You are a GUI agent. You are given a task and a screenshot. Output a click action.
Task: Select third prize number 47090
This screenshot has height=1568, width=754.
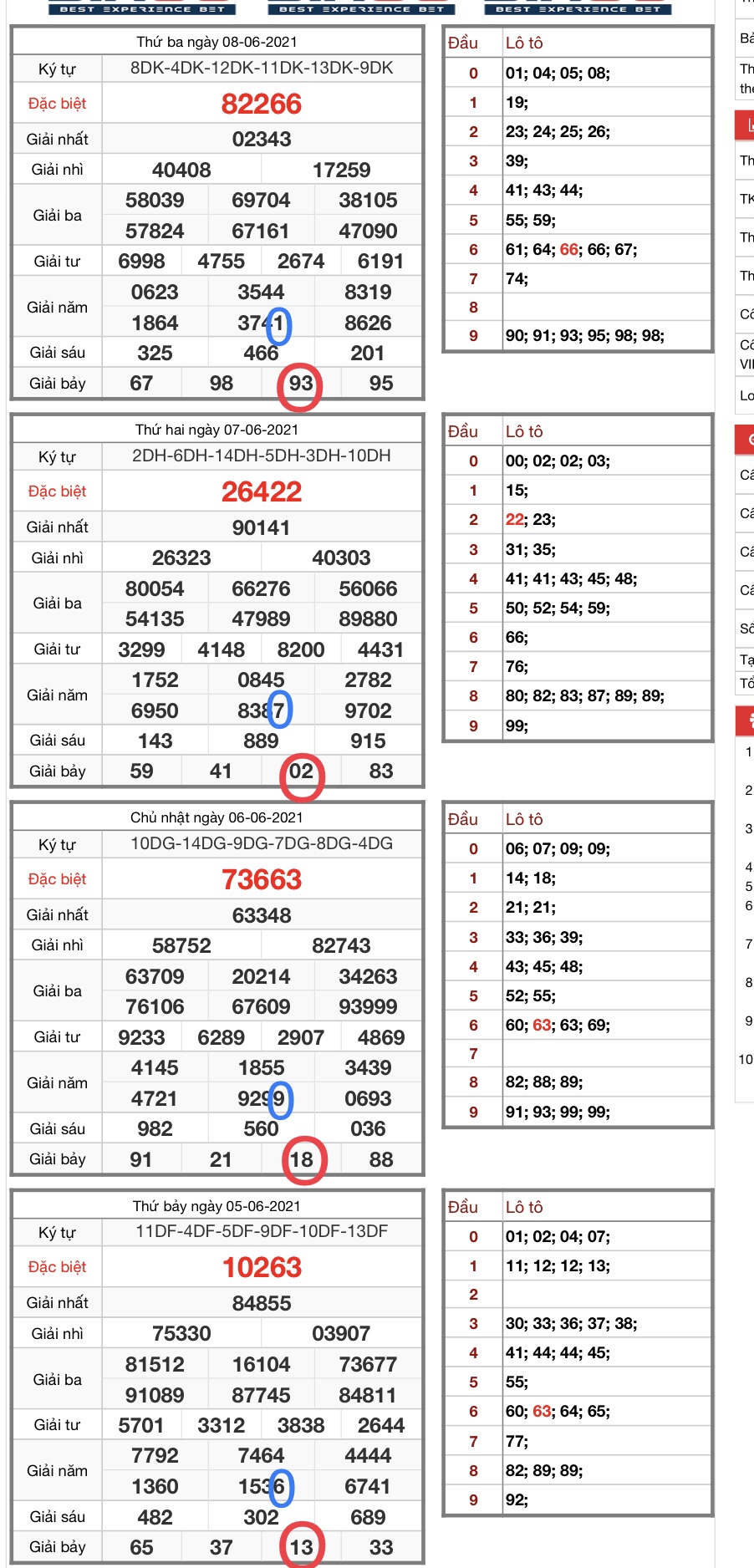click(368, 231)
